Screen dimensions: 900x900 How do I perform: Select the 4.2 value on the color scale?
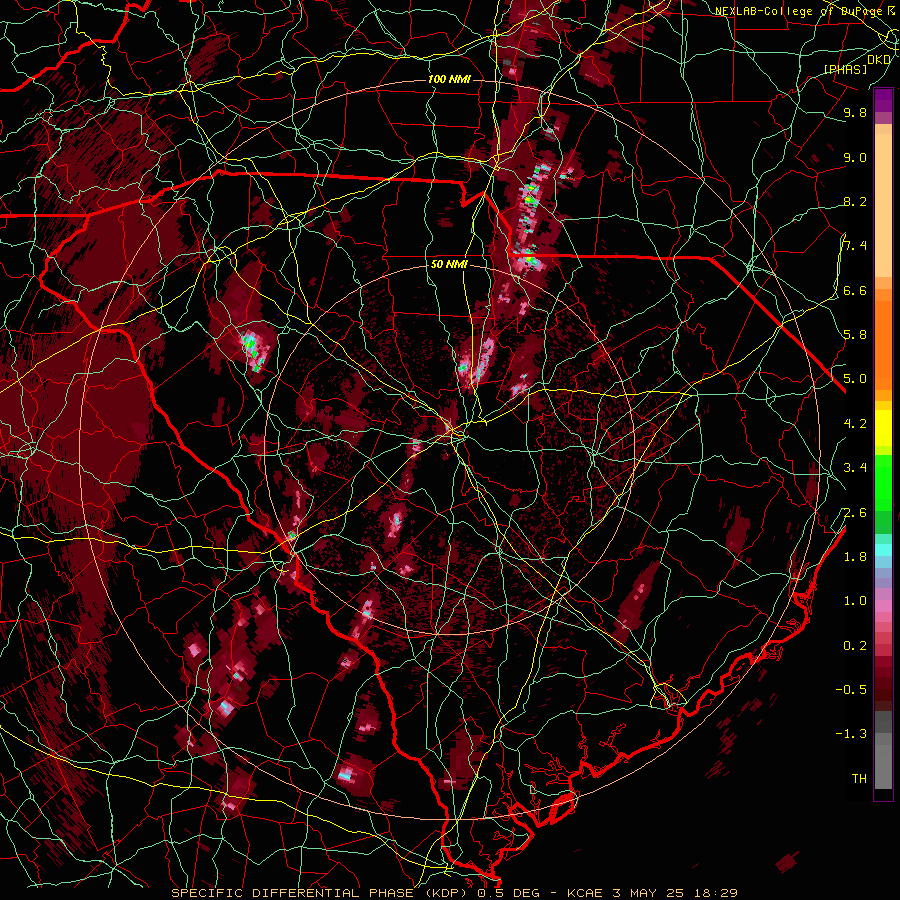click(855, 424)
